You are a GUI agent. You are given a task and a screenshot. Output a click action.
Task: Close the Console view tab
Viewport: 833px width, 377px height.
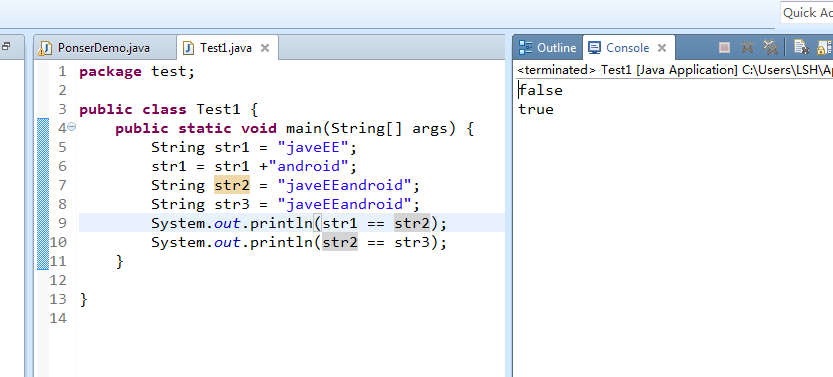click(662, 48)
